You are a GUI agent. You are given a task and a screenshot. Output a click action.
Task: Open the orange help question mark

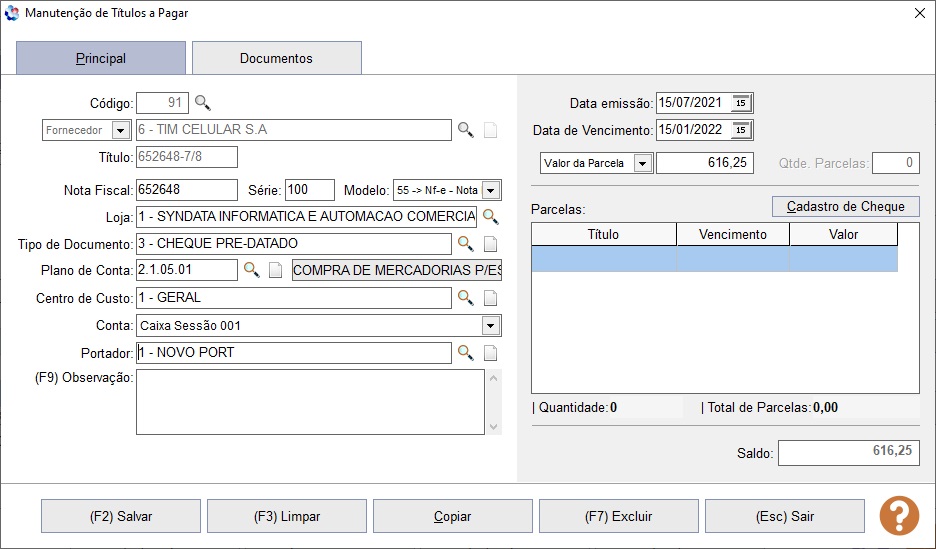(899, 516)
